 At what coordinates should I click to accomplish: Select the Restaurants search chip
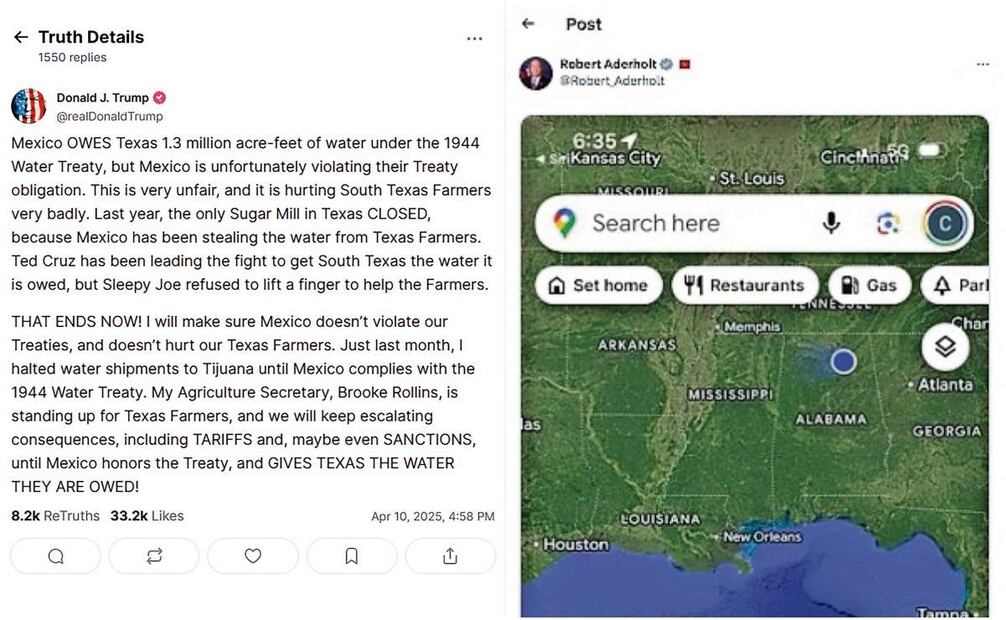[x=746, y=285]
